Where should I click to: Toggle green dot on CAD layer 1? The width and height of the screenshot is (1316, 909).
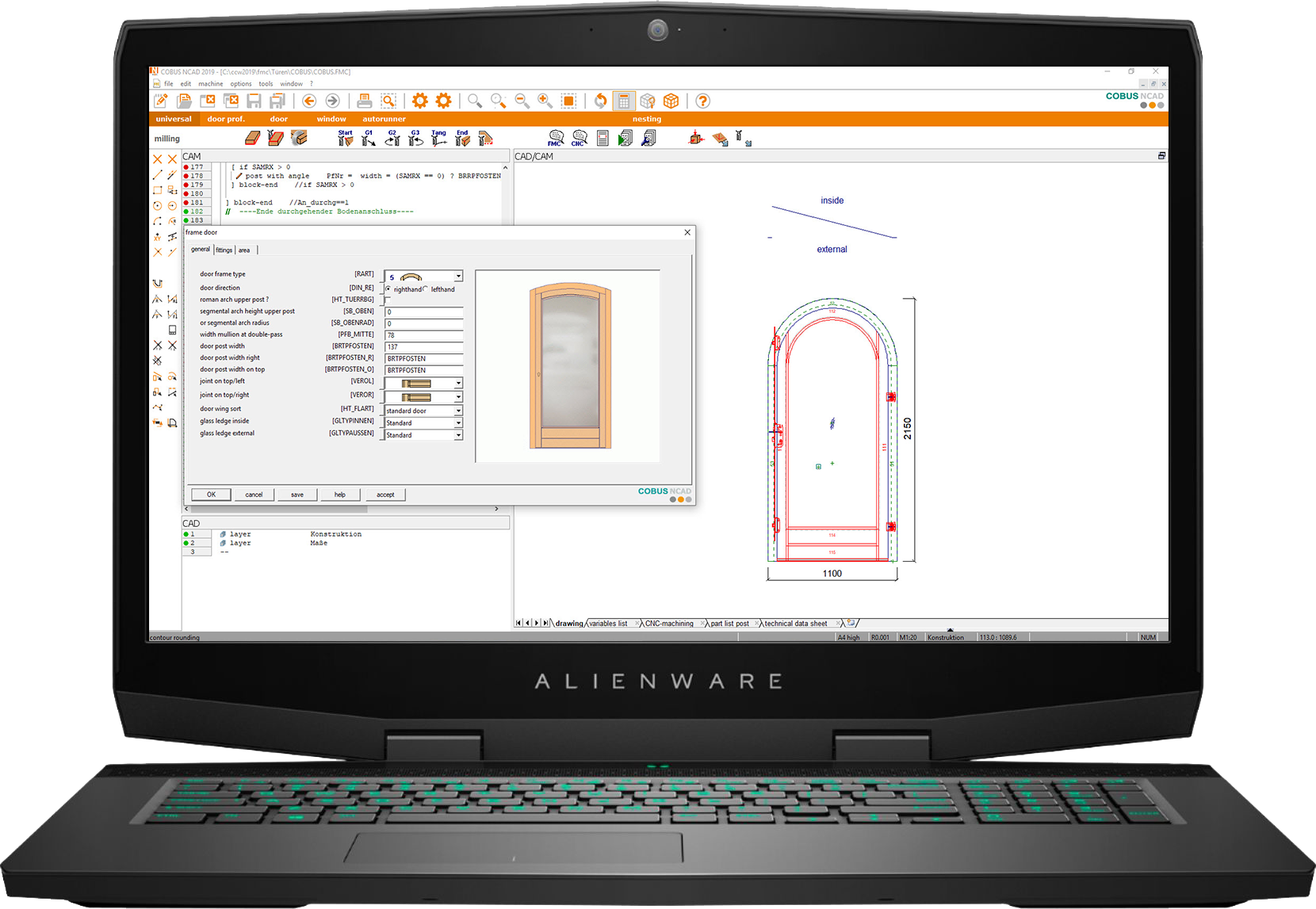[186, 534]
